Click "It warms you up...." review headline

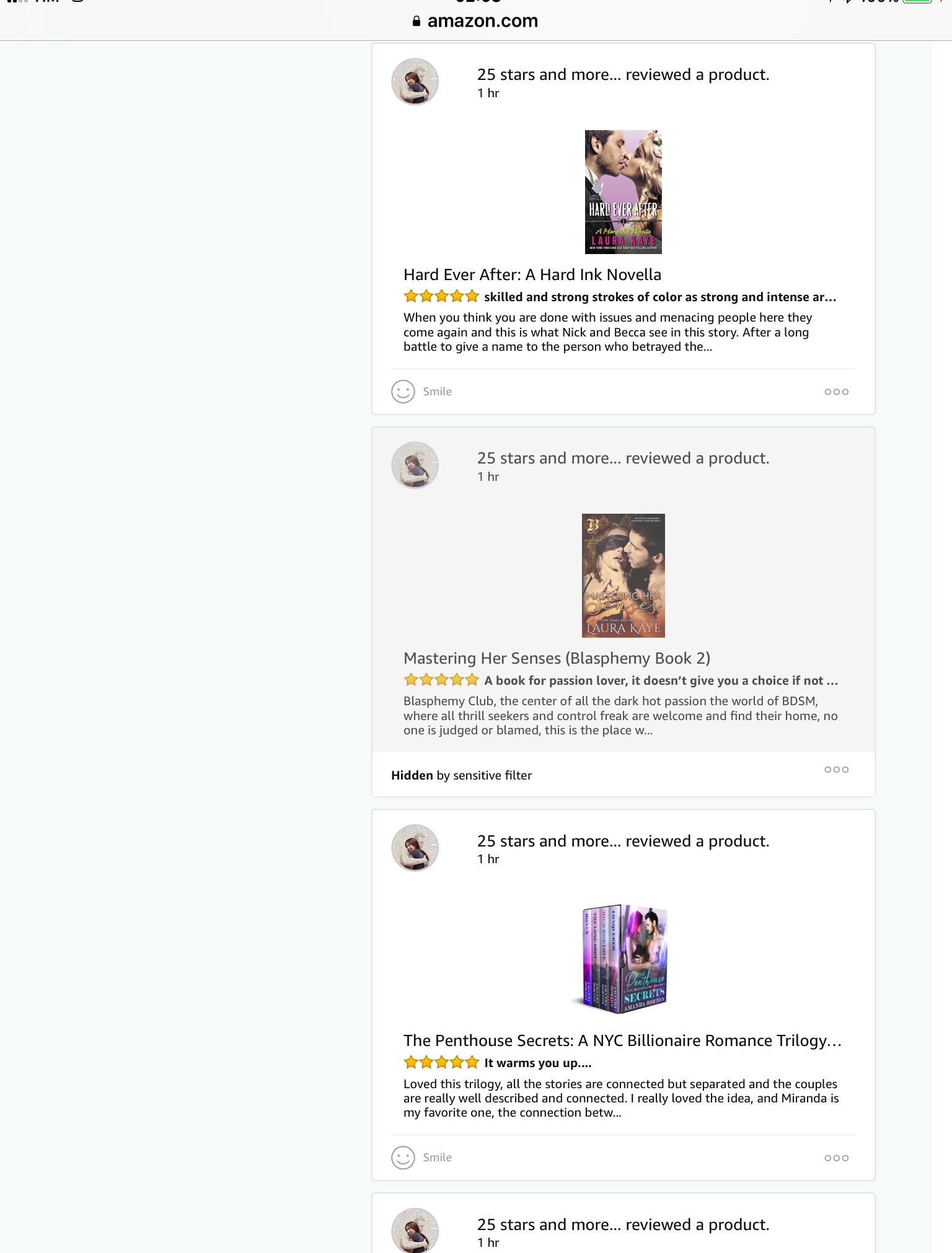tap(537, 1063)
